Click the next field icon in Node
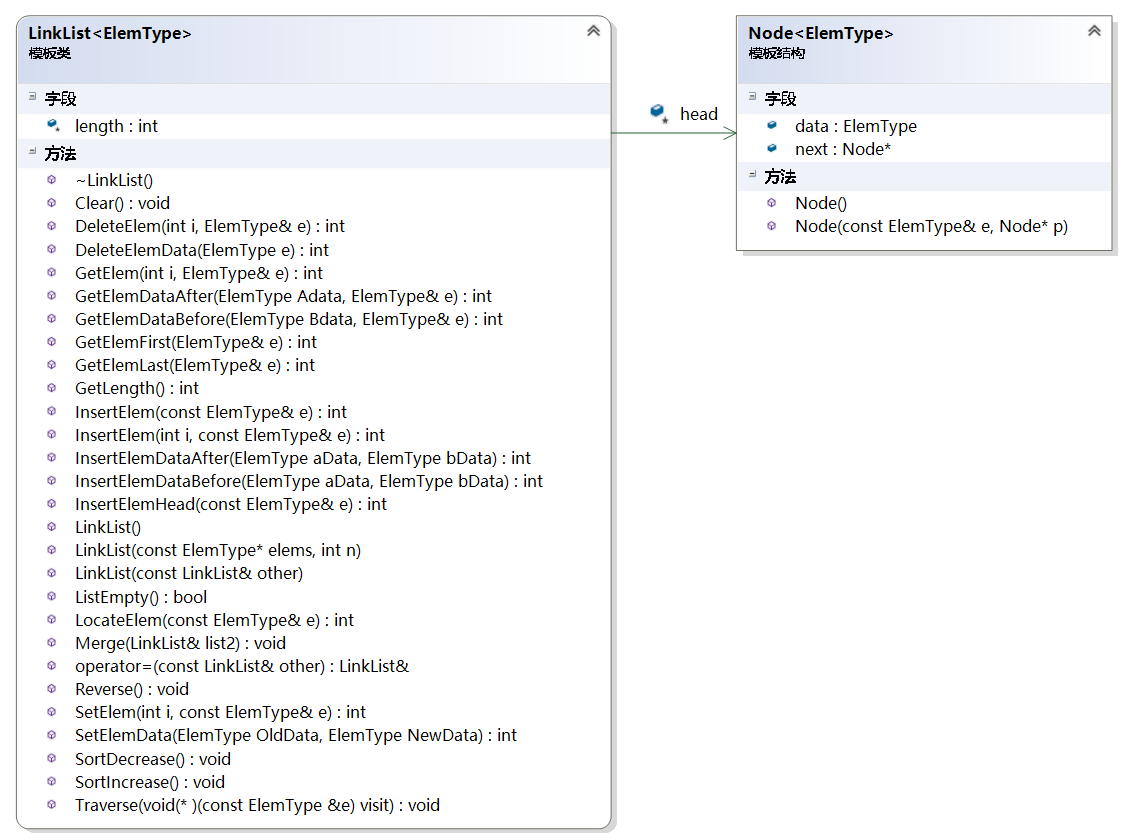This screenshot has height=840, width=1126. (772, 149)
